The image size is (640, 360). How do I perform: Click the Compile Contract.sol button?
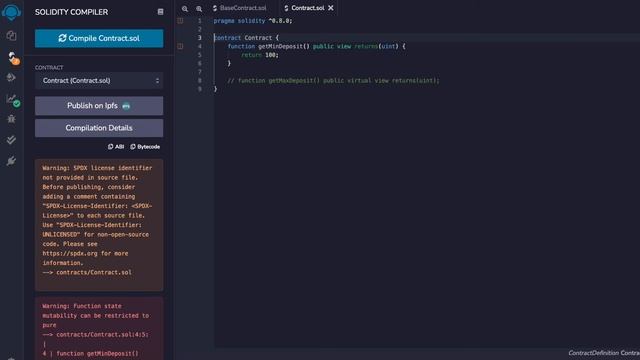pos(99,38)
